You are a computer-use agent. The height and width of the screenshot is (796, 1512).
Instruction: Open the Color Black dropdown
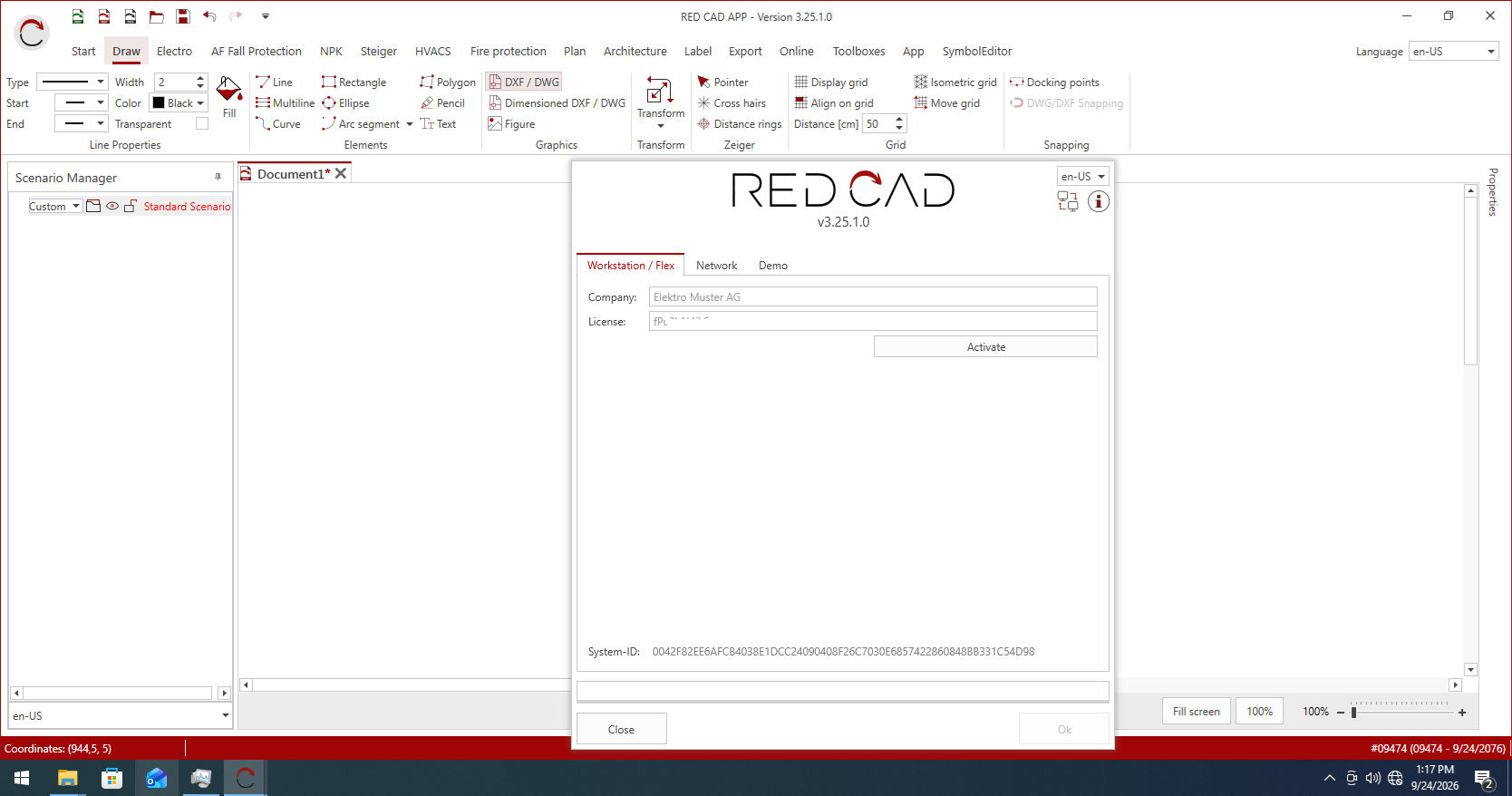[200, 102]
